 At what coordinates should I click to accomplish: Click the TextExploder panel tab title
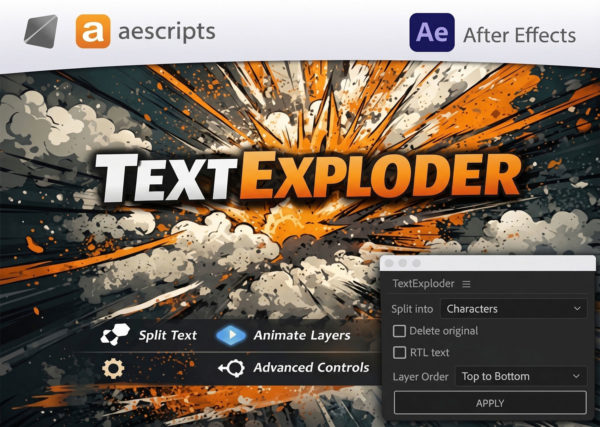[x=423, y=284]
